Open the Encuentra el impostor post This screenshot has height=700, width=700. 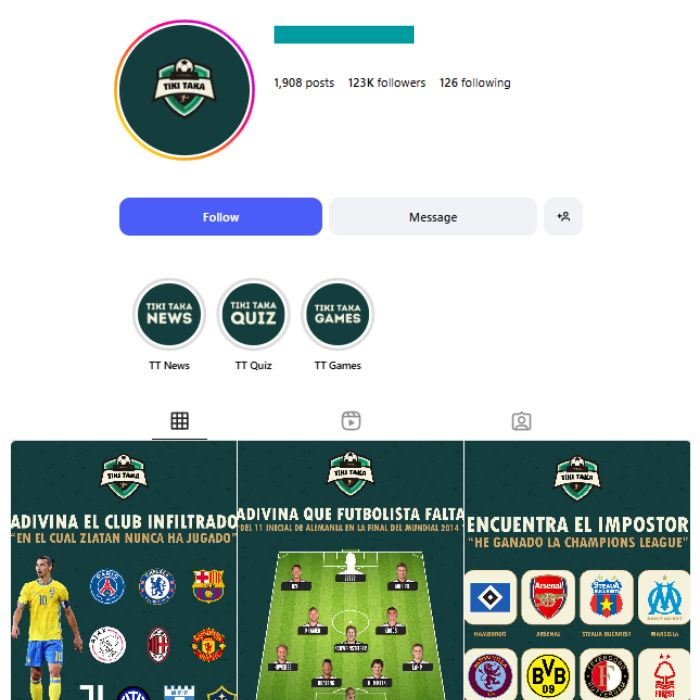tap(578, 570)
